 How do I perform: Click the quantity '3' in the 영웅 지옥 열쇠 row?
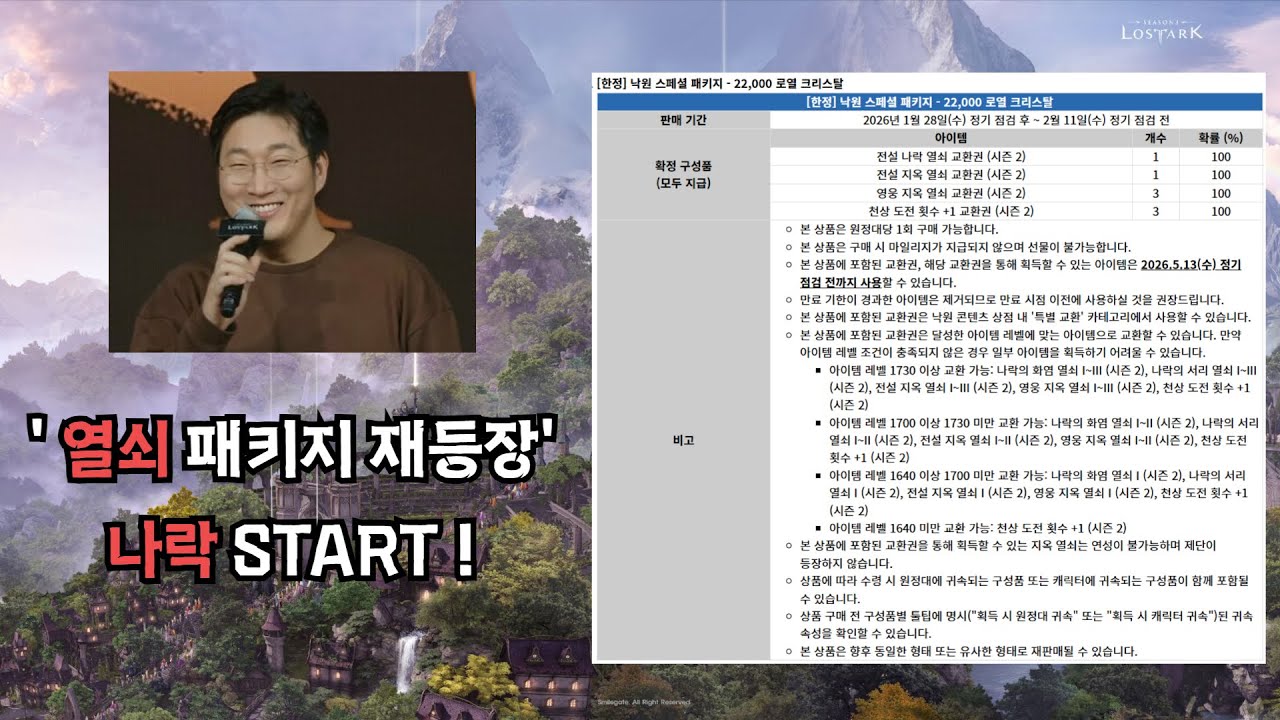click(x=1155, y=193)
